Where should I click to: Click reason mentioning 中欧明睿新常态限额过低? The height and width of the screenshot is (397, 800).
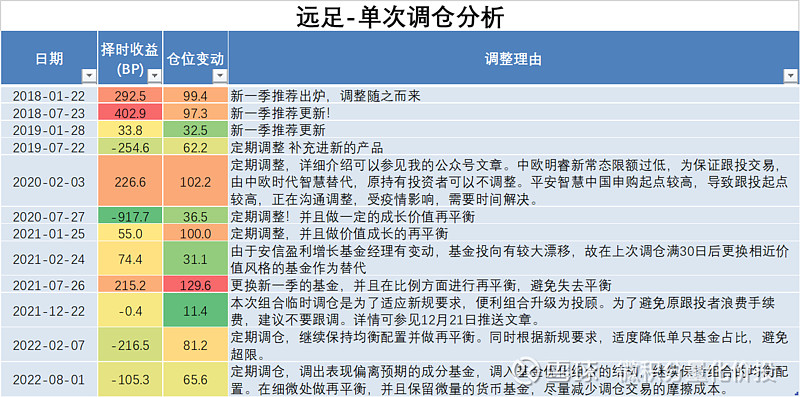pyautogui.click(x=513, y=182)
